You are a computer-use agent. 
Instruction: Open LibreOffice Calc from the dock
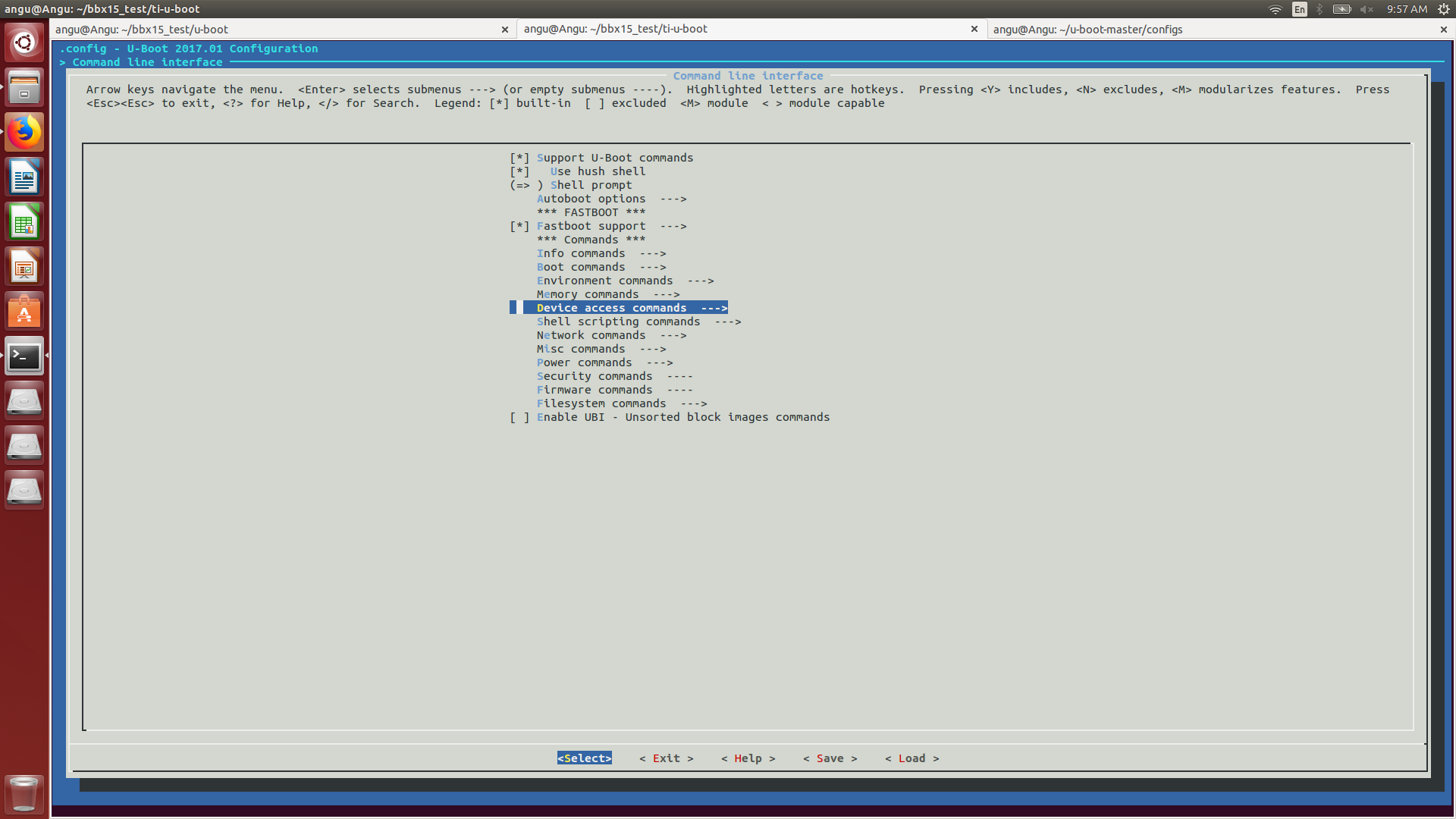(x=24, y=222)
